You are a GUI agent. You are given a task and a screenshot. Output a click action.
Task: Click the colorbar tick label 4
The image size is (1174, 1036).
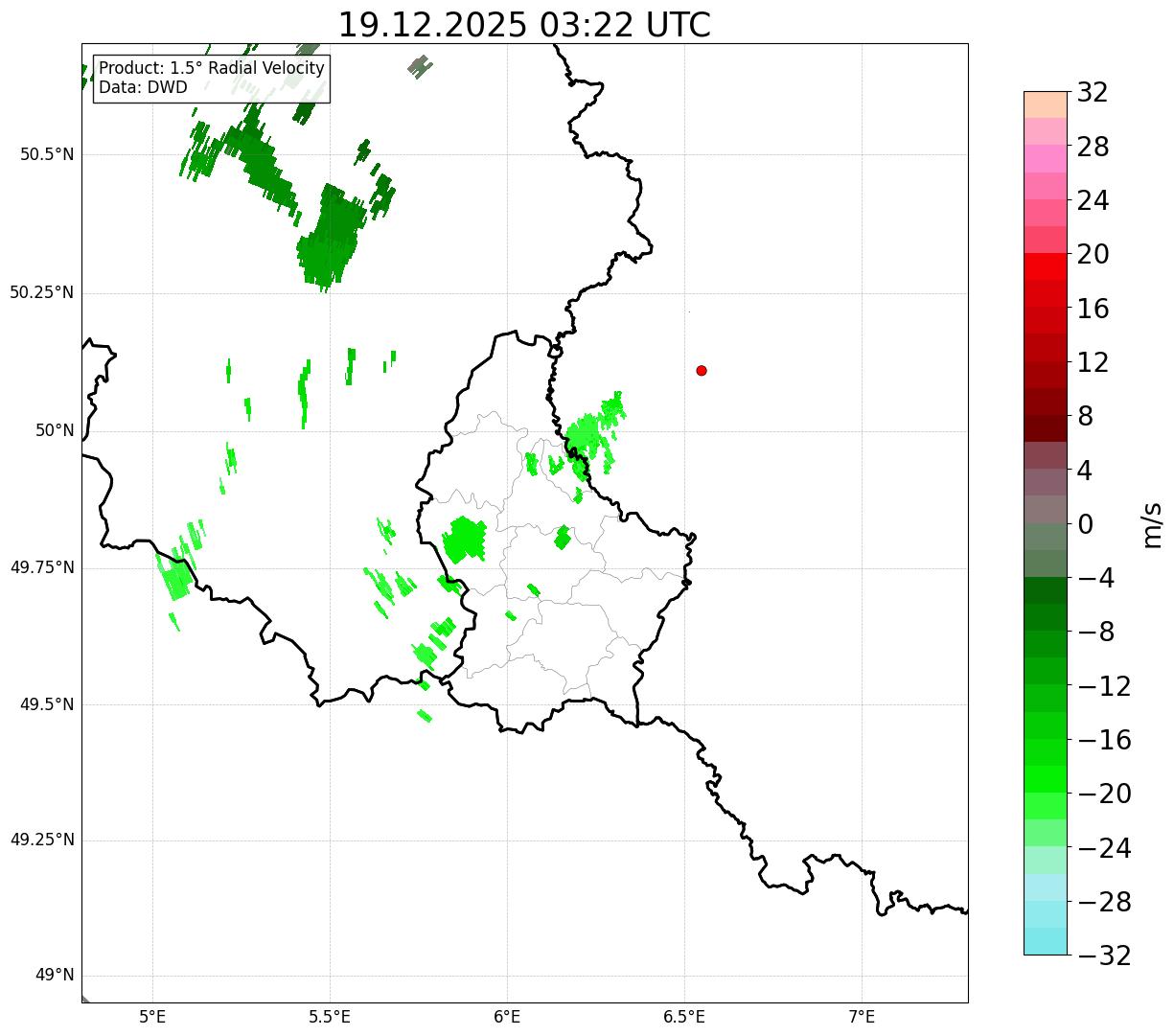click(x=1085, y=471)
